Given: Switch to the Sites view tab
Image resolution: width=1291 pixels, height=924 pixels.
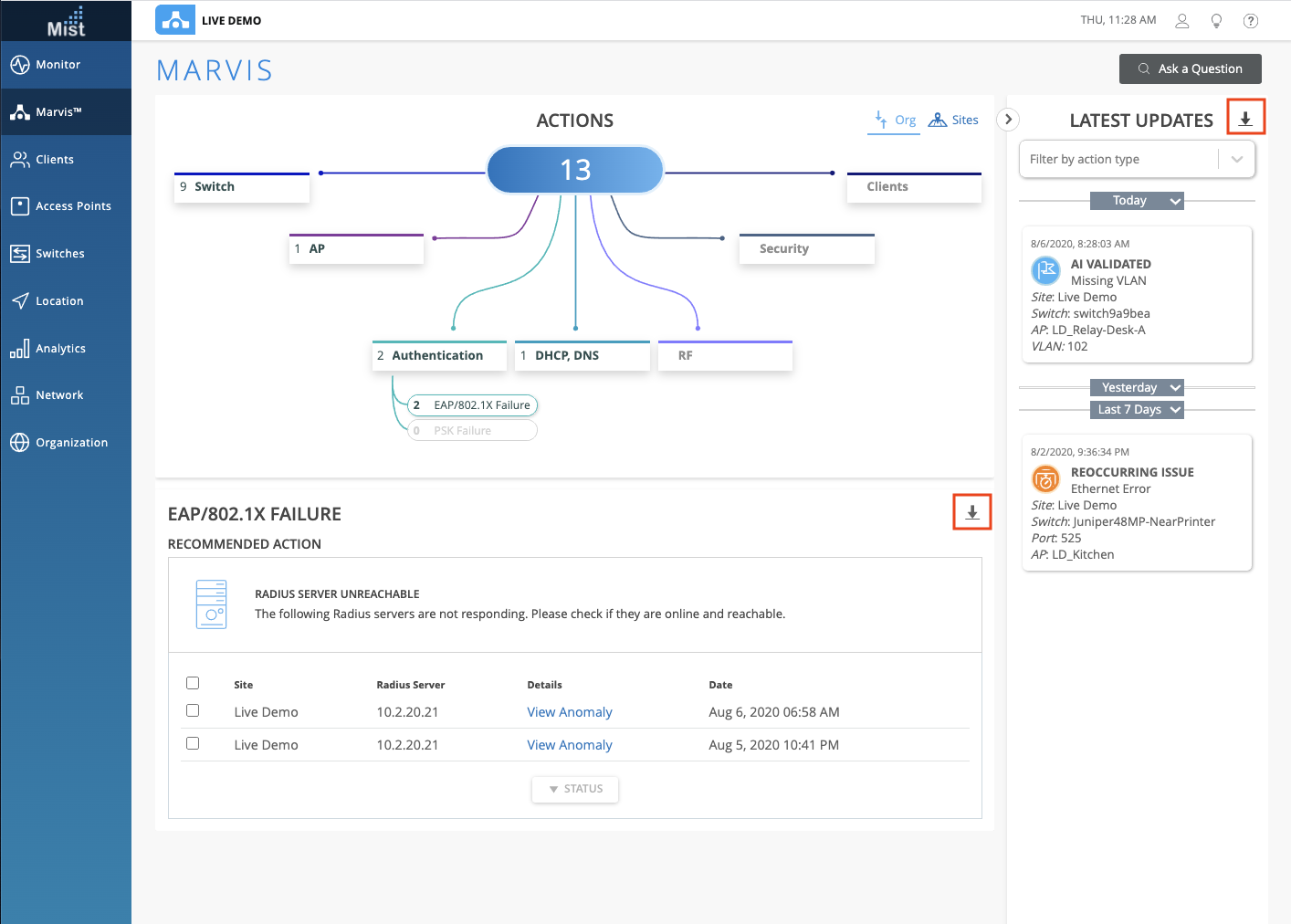Looking at the screenshot, I should point(954,121).
